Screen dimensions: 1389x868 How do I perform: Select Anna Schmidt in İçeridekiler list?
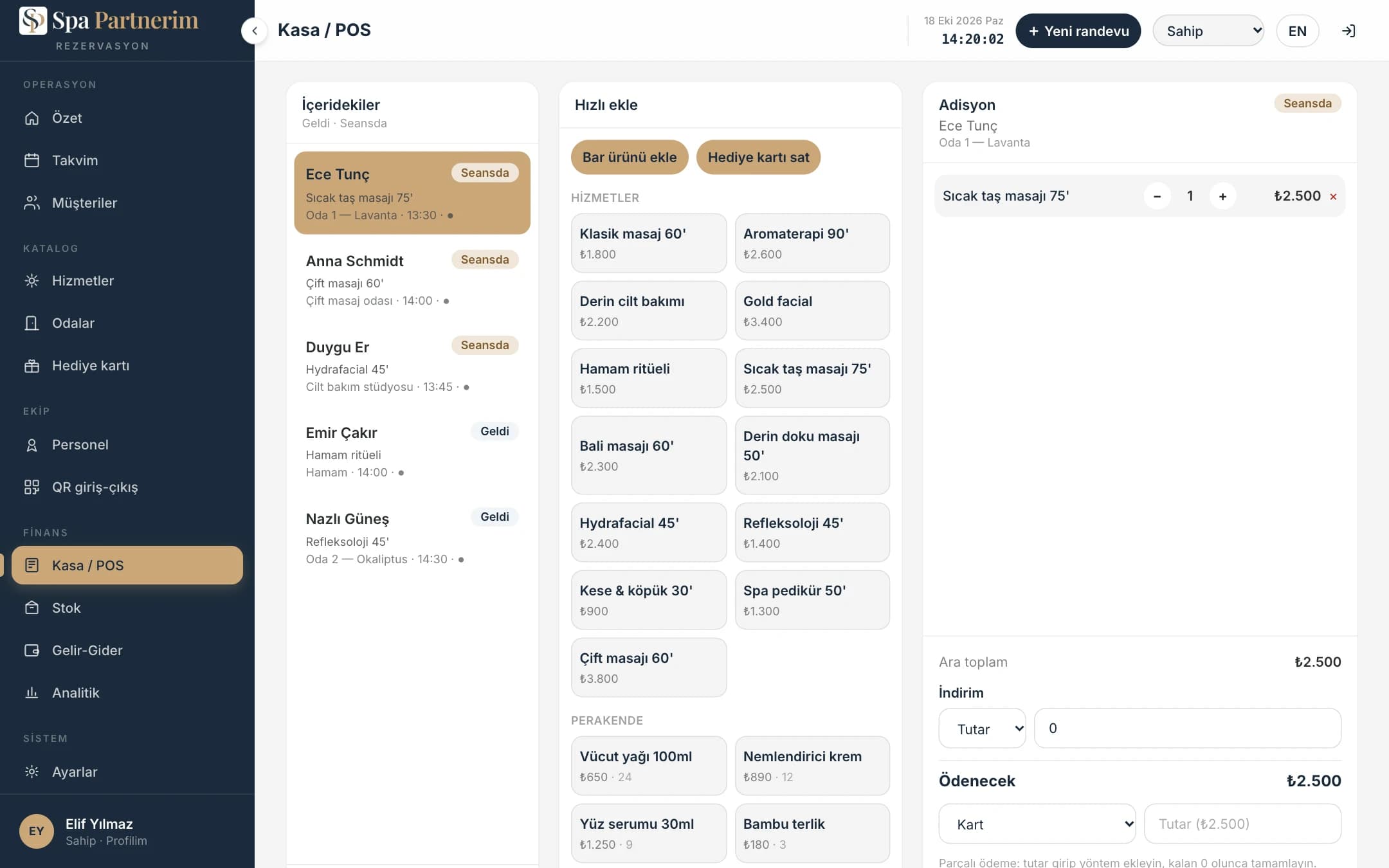412,279
